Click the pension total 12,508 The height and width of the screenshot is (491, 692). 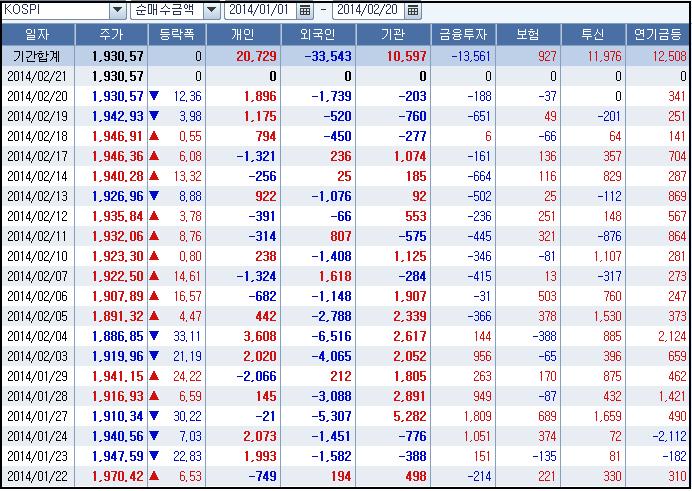click(669, 56)
